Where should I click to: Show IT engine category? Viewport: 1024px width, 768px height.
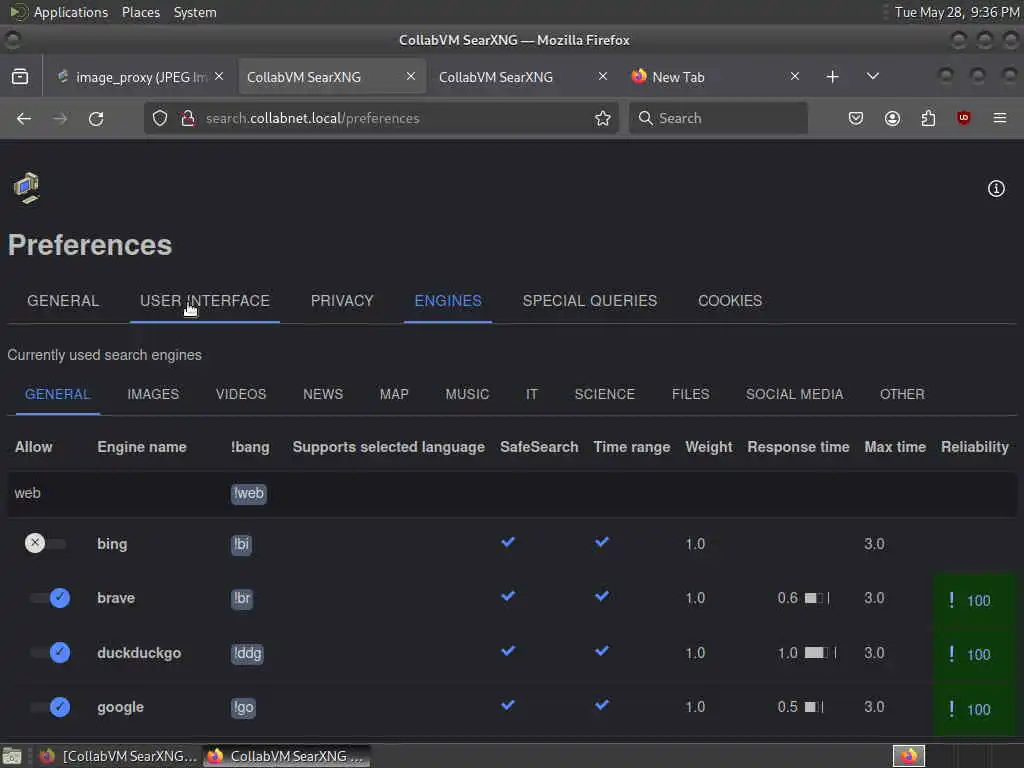tap(532, 394)
